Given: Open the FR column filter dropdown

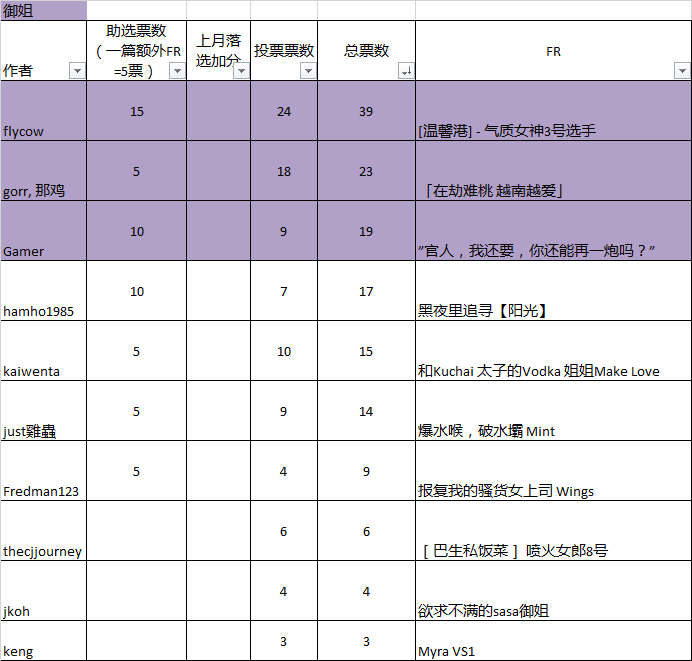Looking at the screenshot, I should click(681, 71).
